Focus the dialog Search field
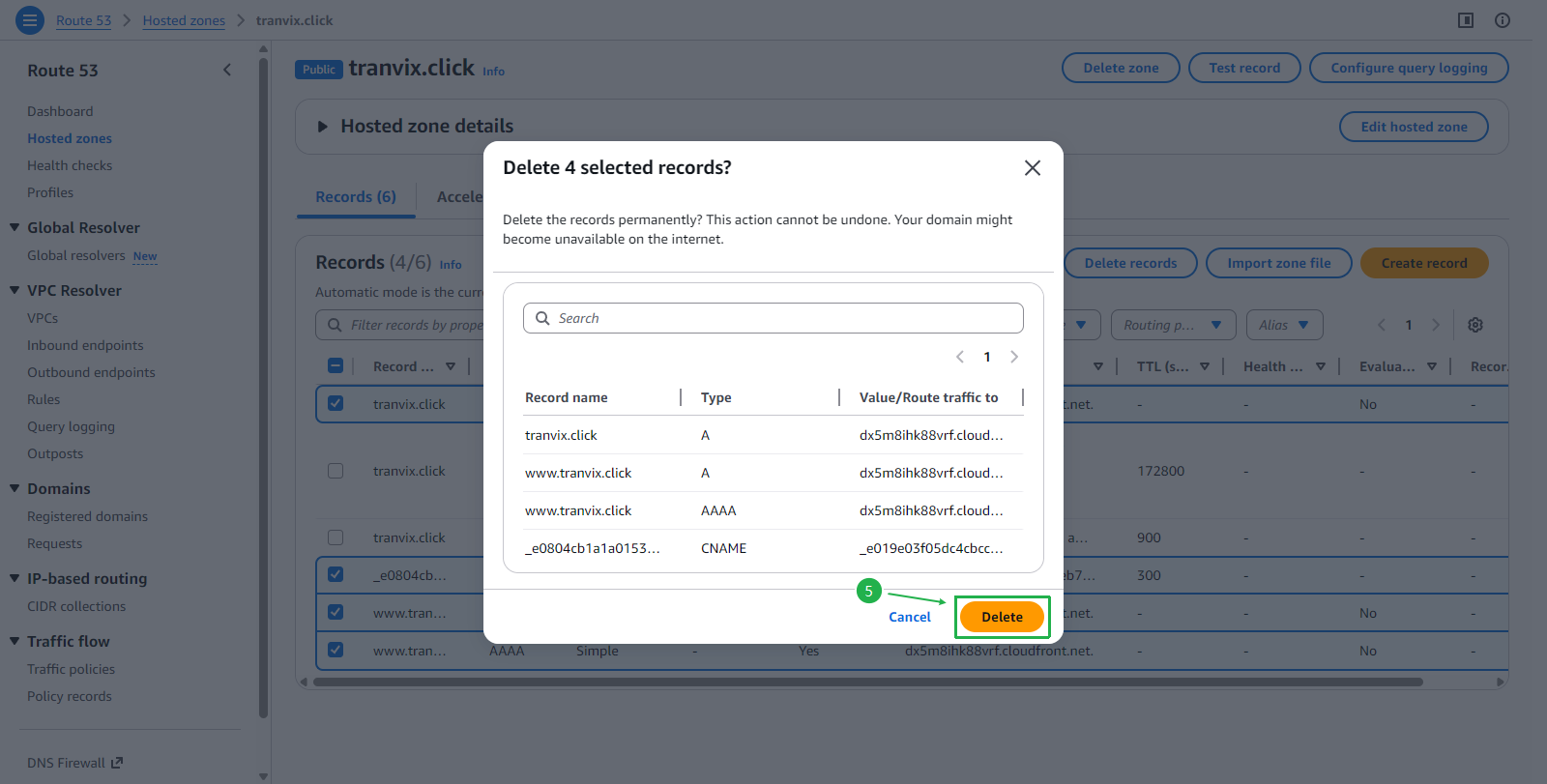Screen dimensions: 1547x784 (773, 318)
